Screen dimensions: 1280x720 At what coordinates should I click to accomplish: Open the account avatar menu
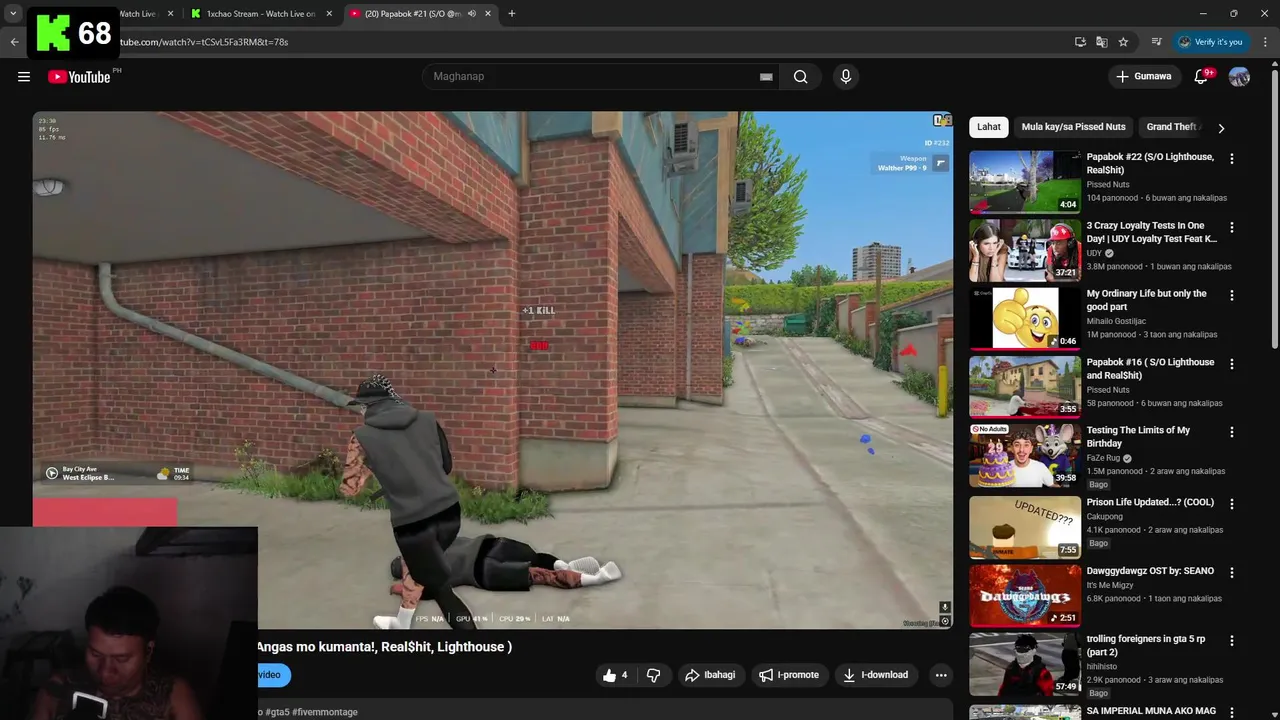(x=1239, y=77)
